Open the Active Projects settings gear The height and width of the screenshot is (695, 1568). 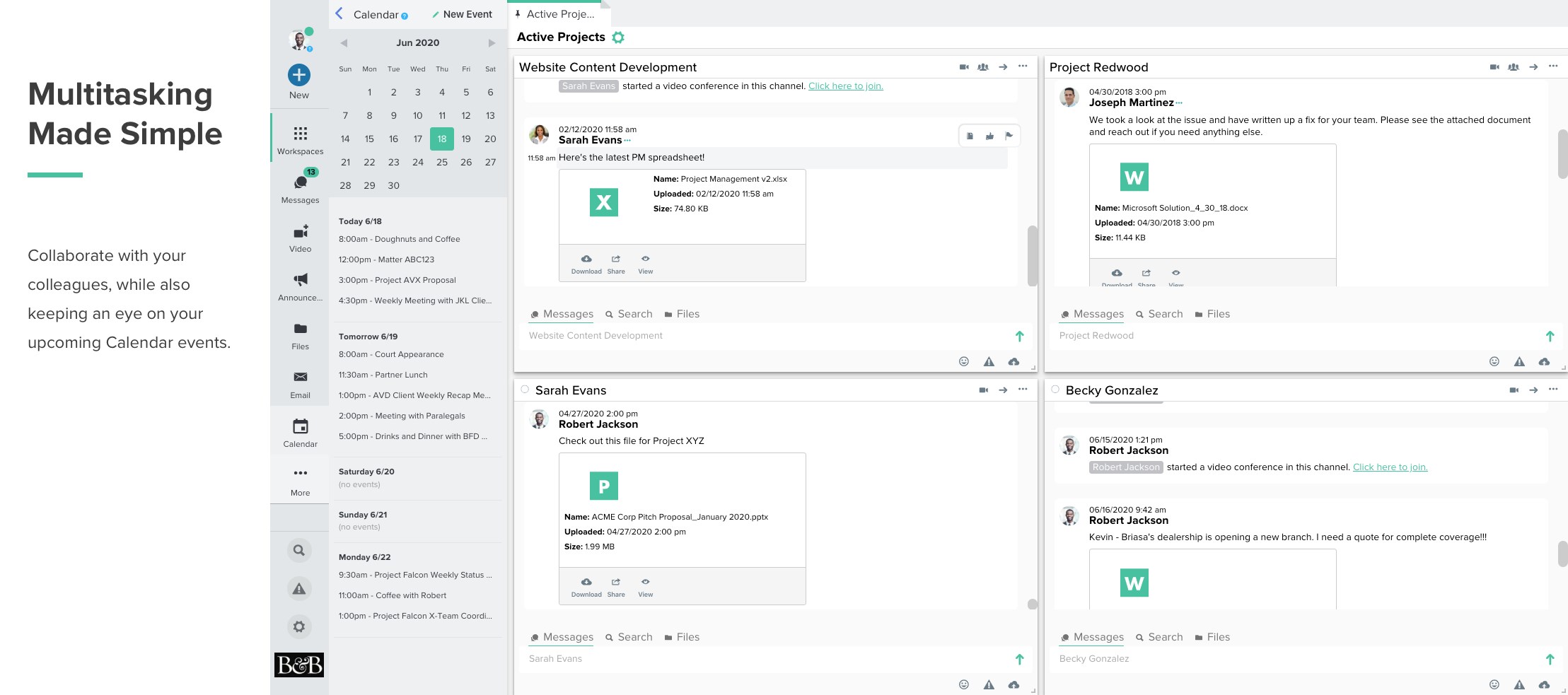tap(618, 37)
